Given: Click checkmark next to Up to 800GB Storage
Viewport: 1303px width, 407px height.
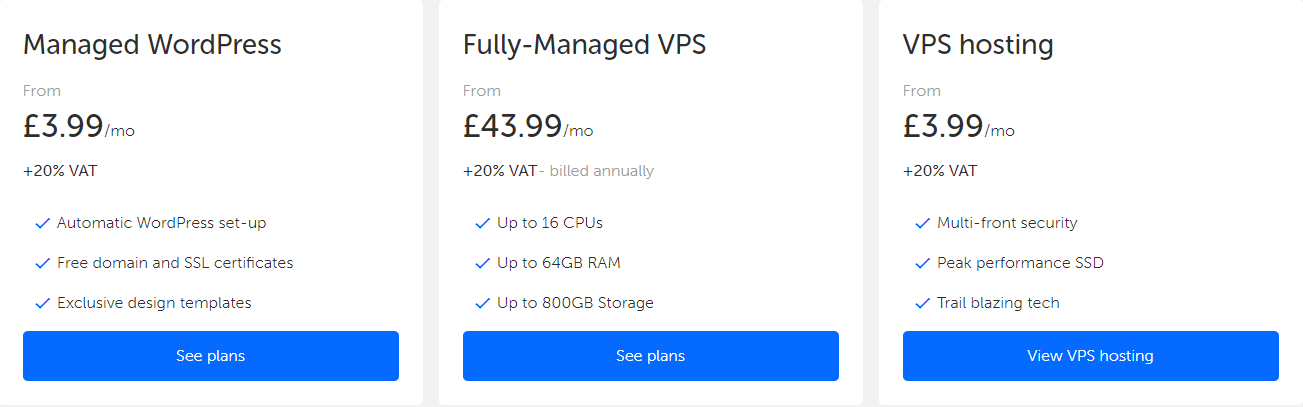Looking at the screenshot, I should (482, 303).
